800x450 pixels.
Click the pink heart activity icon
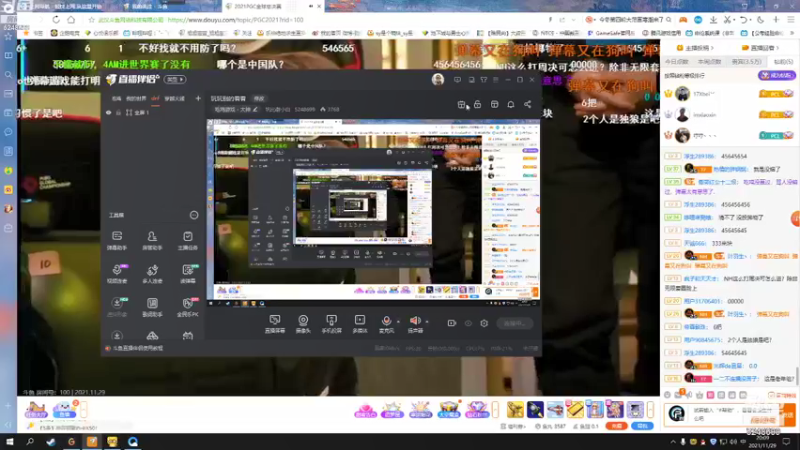pos(365,409)
